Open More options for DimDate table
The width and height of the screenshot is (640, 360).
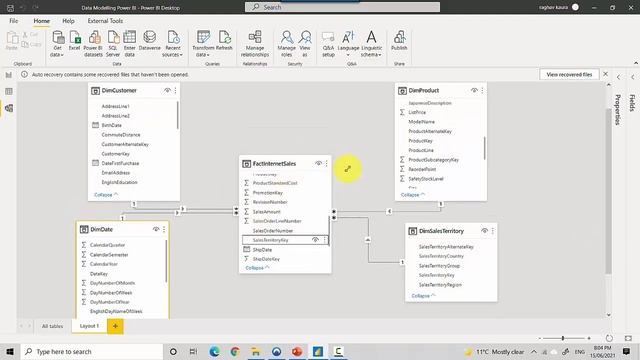[x=164, y=229]
